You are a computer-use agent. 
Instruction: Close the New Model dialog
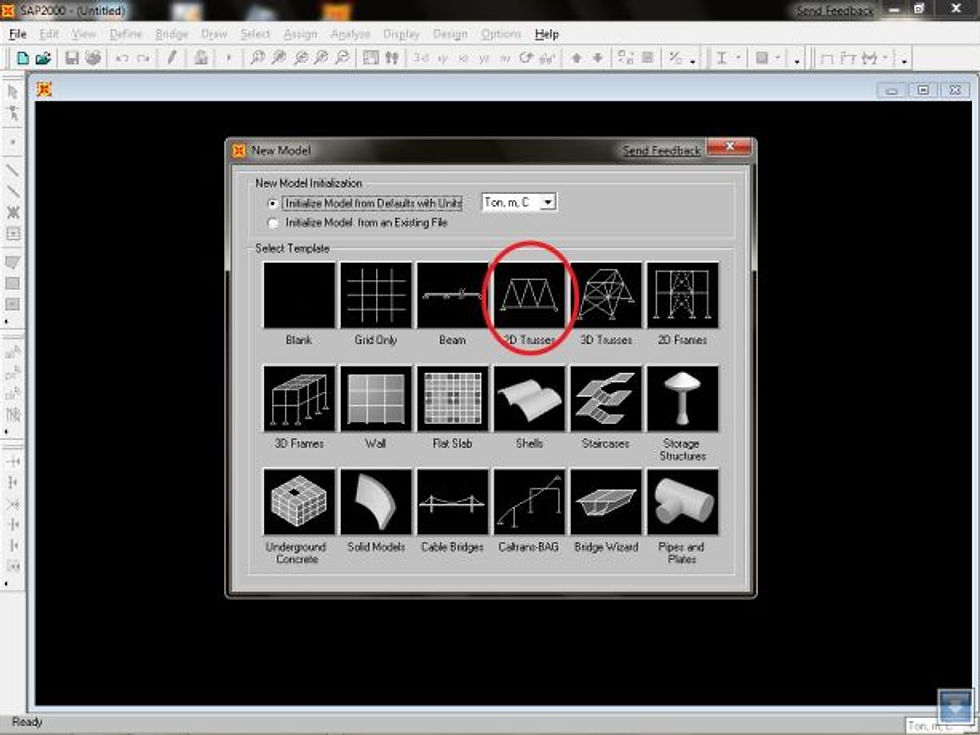tap(729, 148)
